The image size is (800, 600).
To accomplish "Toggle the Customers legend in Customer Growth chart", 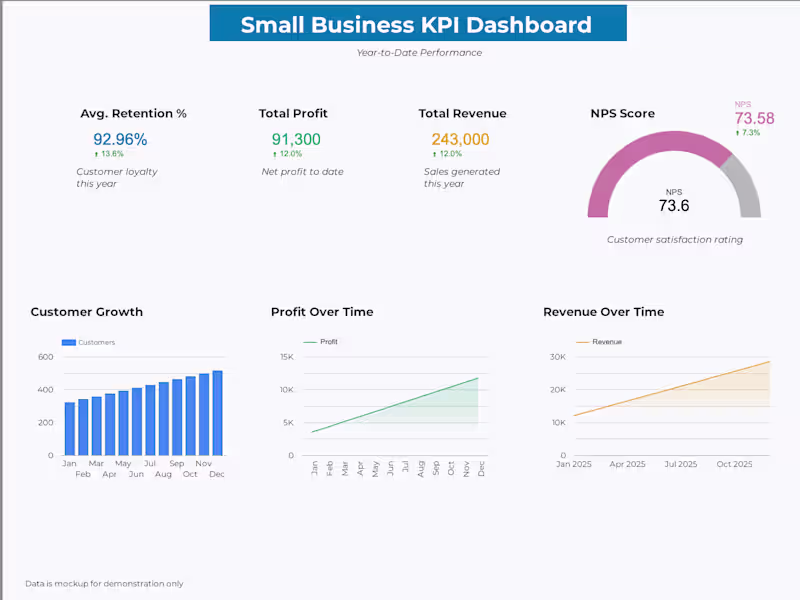I will point(83,342).
